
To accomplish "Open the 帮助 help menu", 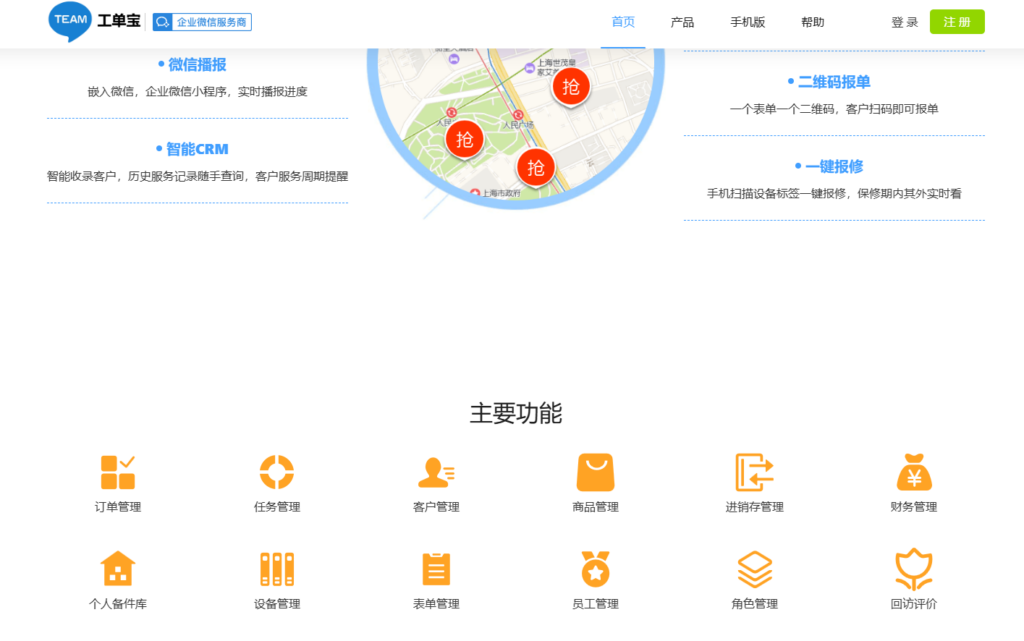I will 813,22.
